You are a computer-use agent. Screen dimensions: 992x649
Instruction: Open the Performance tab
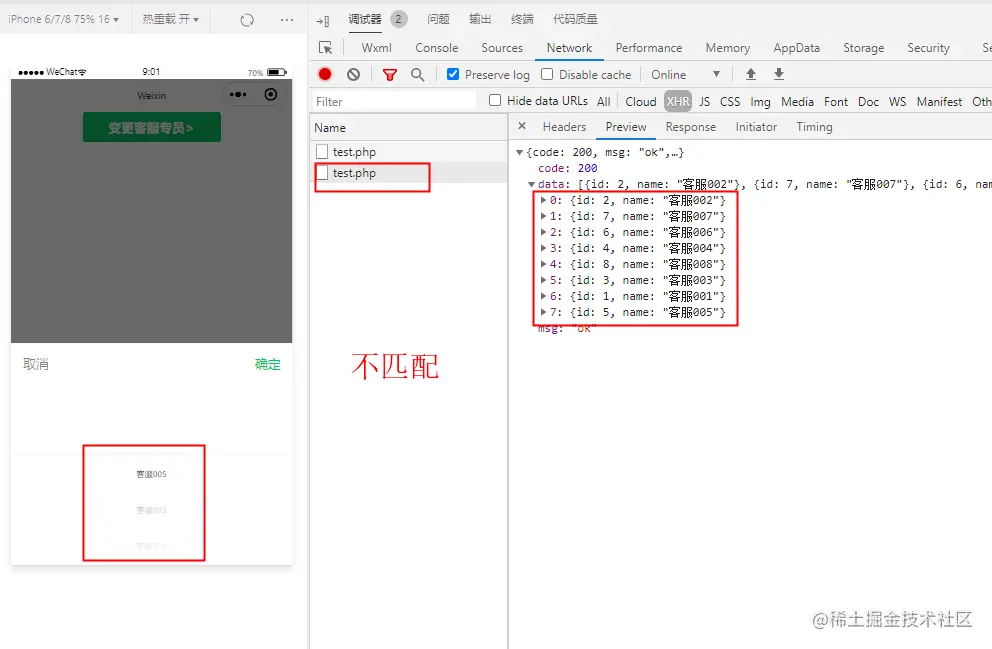coord(648,47)
